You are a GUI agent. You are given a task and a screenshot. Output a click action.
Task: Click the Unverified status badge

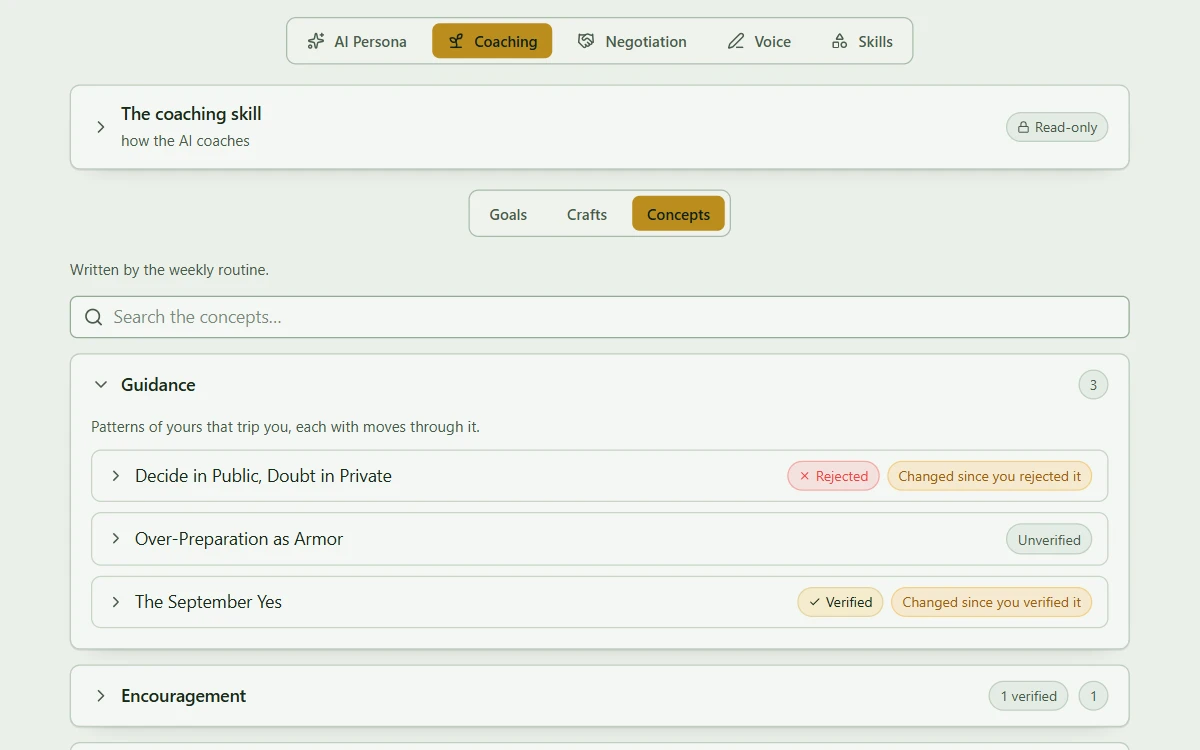pos(1049,540)
